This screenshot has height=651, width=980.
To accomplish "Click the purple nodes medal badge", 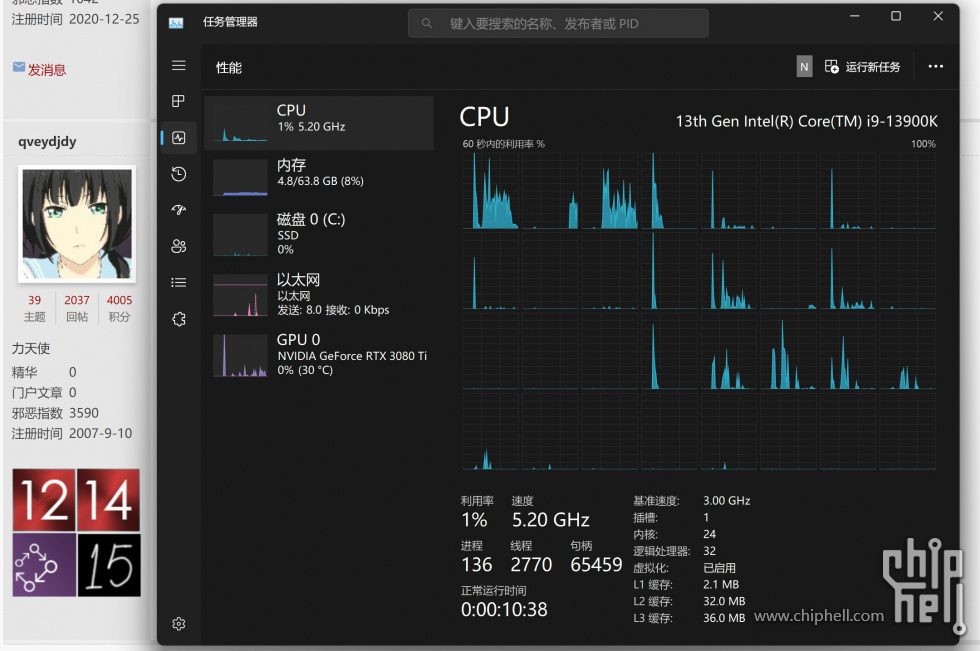I will point(44,565).
